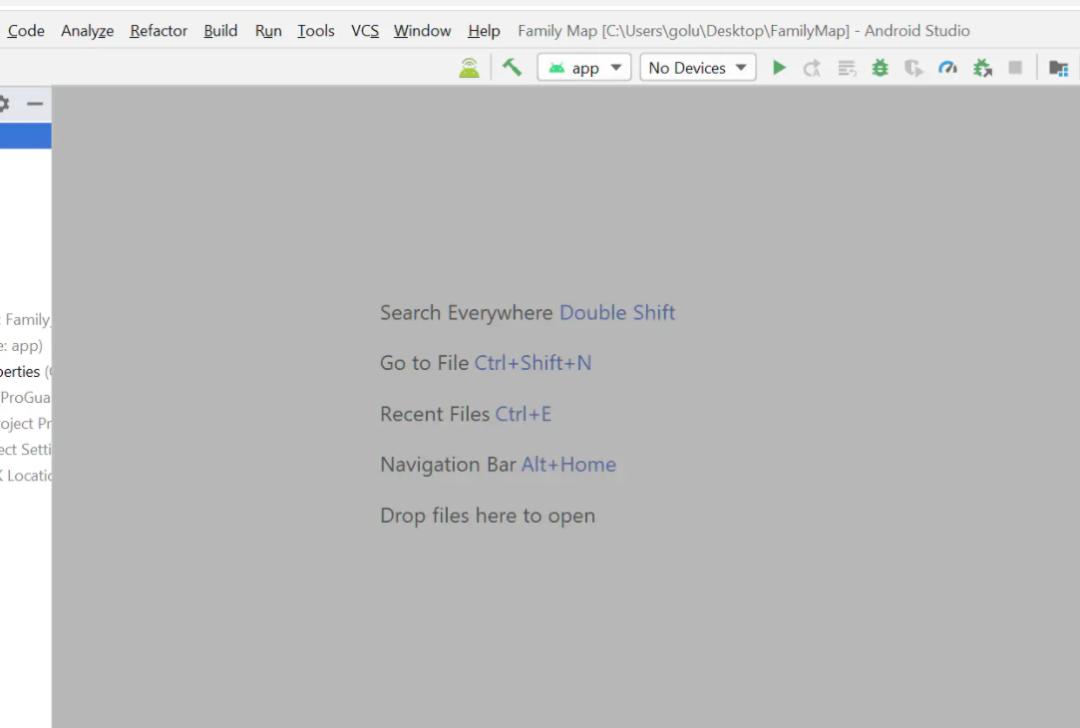This screenshot has height=728, width=1080.
Task: Select the tree row containing 'ect Setti'
Action: (x=25, y=450)
